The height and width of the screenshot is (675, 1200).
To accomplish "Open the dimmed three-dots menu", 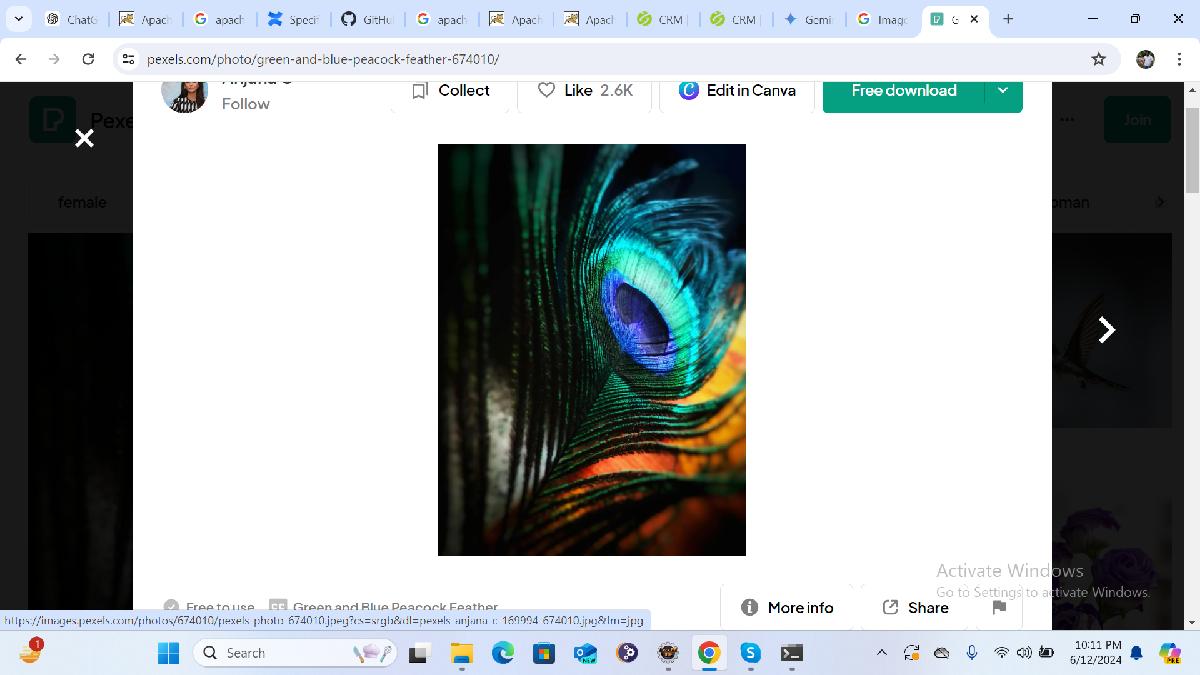I will point(1068,120).
